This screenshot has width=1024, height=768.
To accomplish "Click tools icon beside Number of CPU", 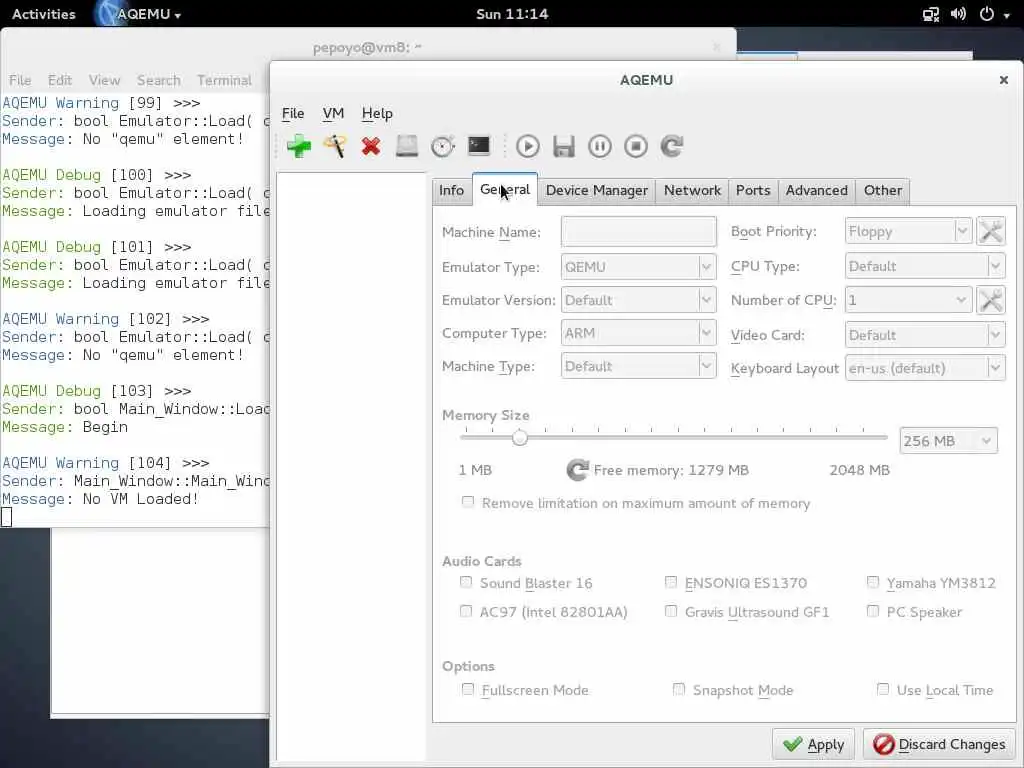I will click(x=991, y=300).
